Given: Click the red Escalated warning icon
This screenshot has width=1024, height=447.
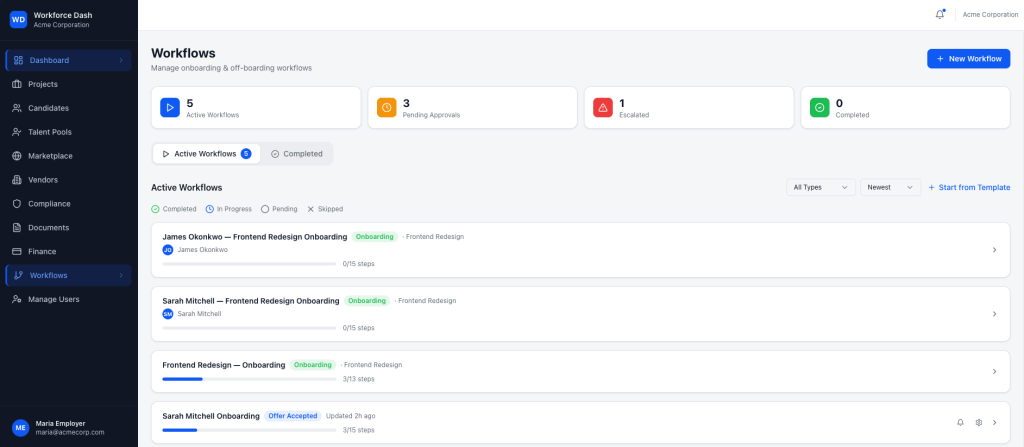Looking at the screenshot, I should [603, 107].
